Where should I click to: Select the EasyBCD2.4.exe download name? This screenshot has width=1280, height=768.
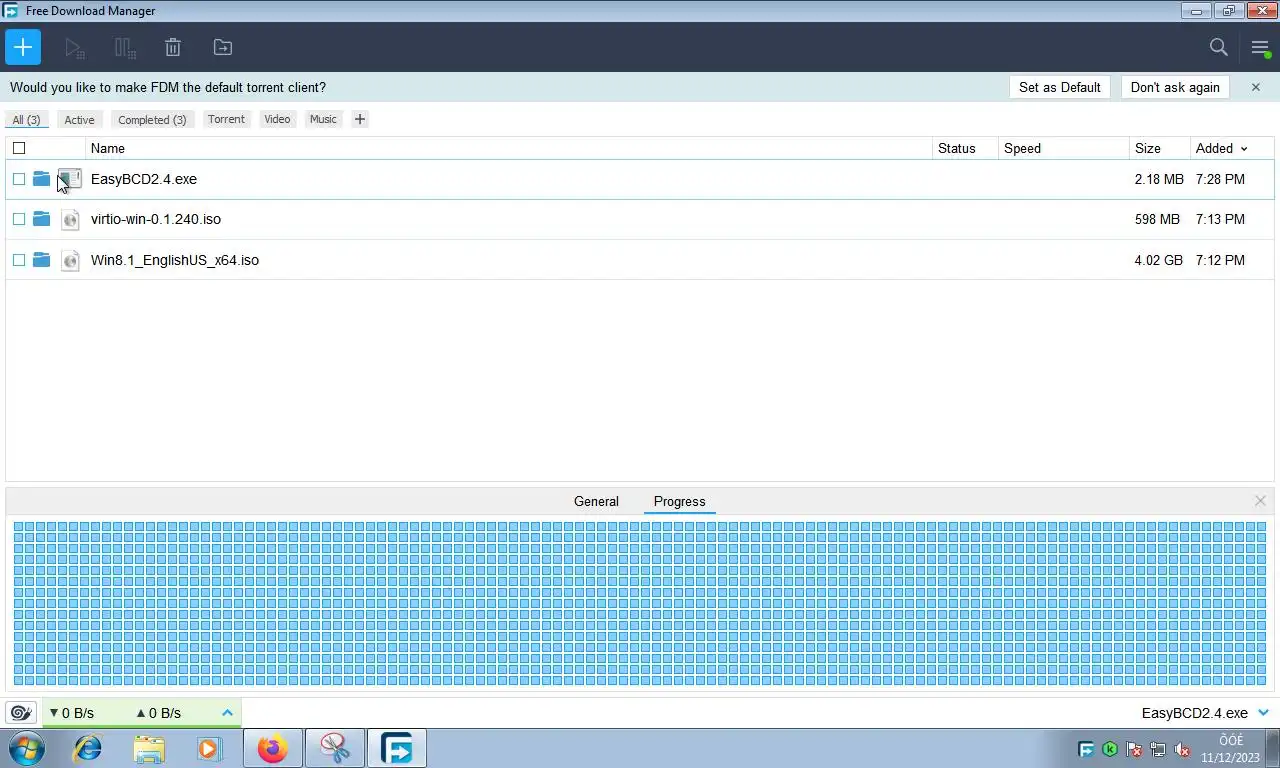click(x=144, y=179)
